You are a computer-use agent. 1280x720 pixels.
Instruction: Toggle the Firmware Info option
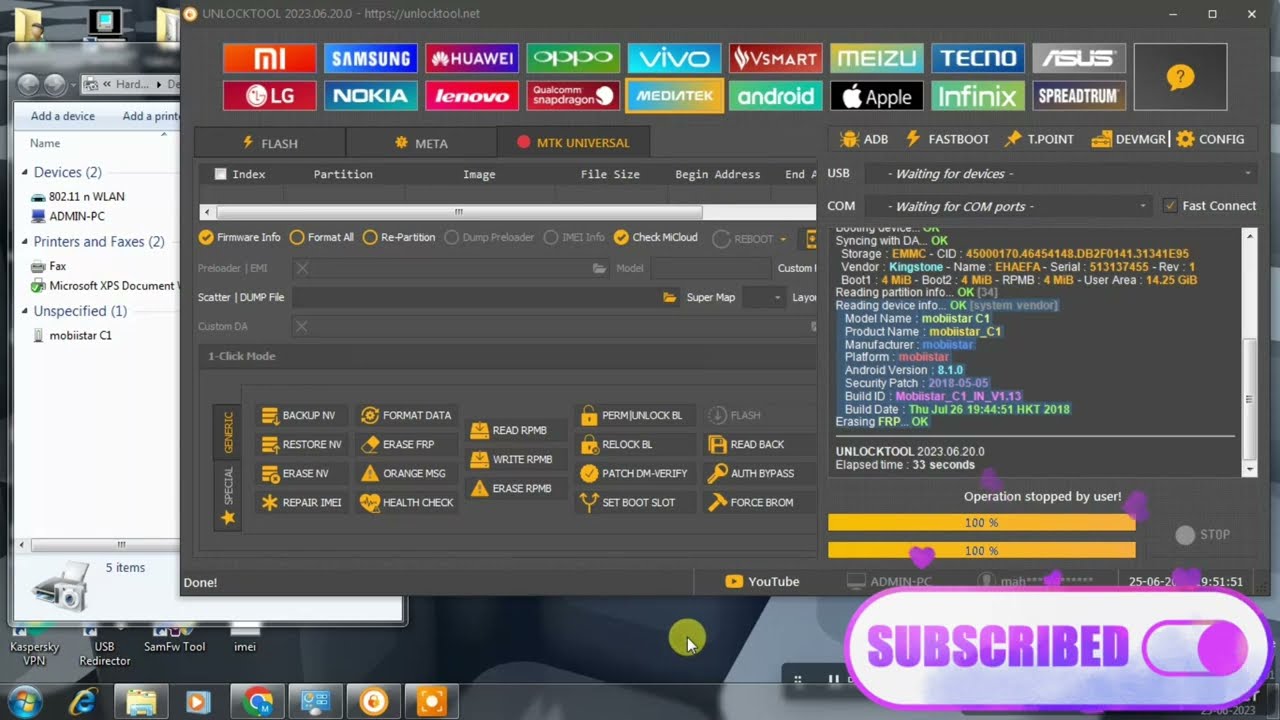pos(240,238)
